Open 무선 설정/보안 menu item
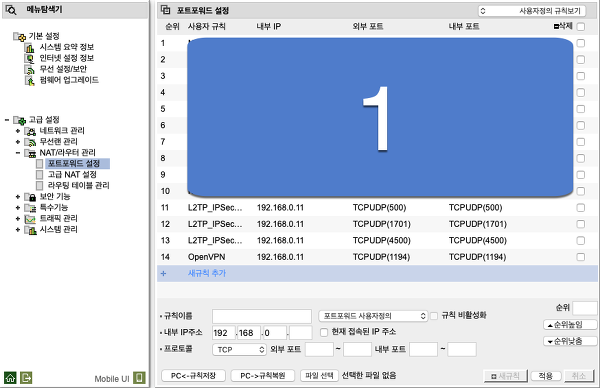Image resolution: width=600 pixels, height=388 pixels. [x=63, y=69]
